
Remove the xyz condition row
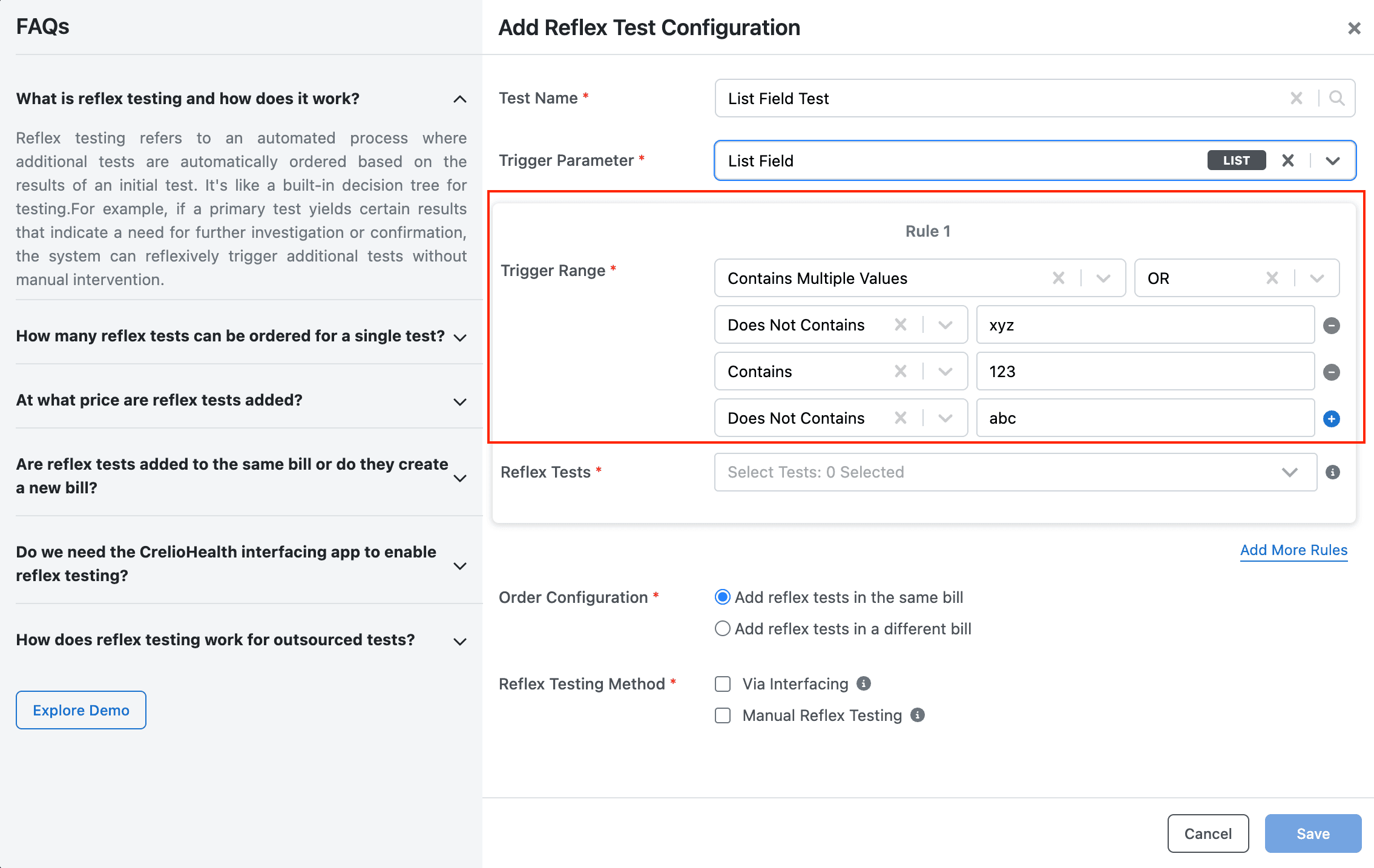tap(1331, 326)
